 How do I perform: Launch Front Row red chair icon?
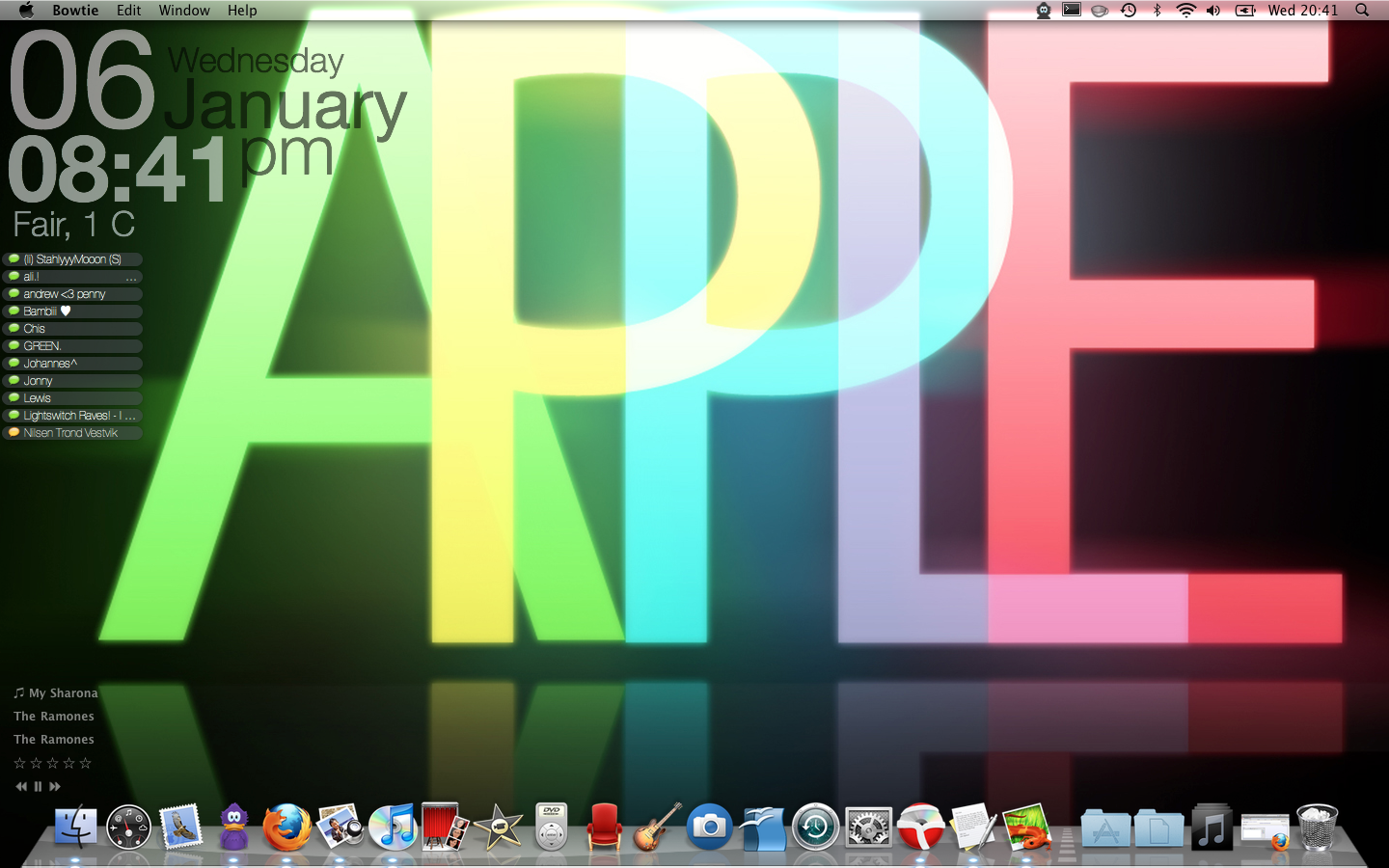point(604,827)
